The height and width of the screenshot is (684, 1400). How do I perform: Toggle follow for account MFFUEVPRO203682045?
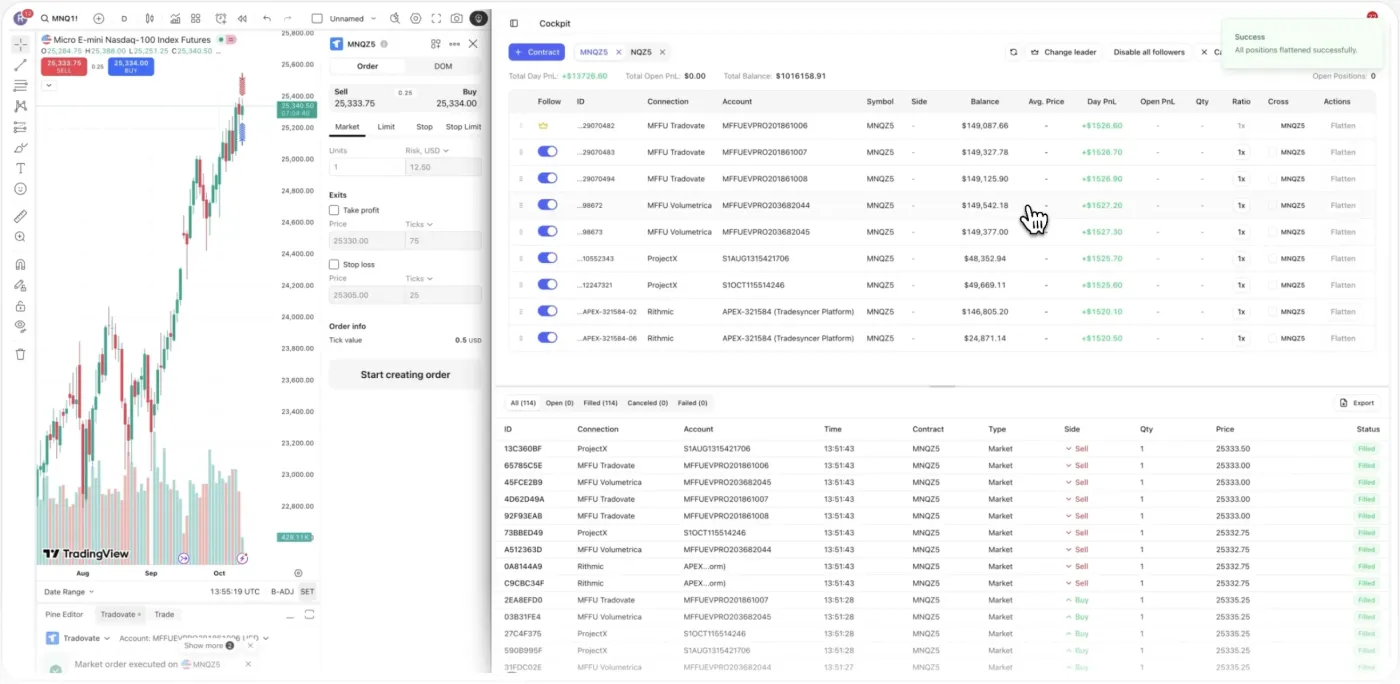[547, 231]
